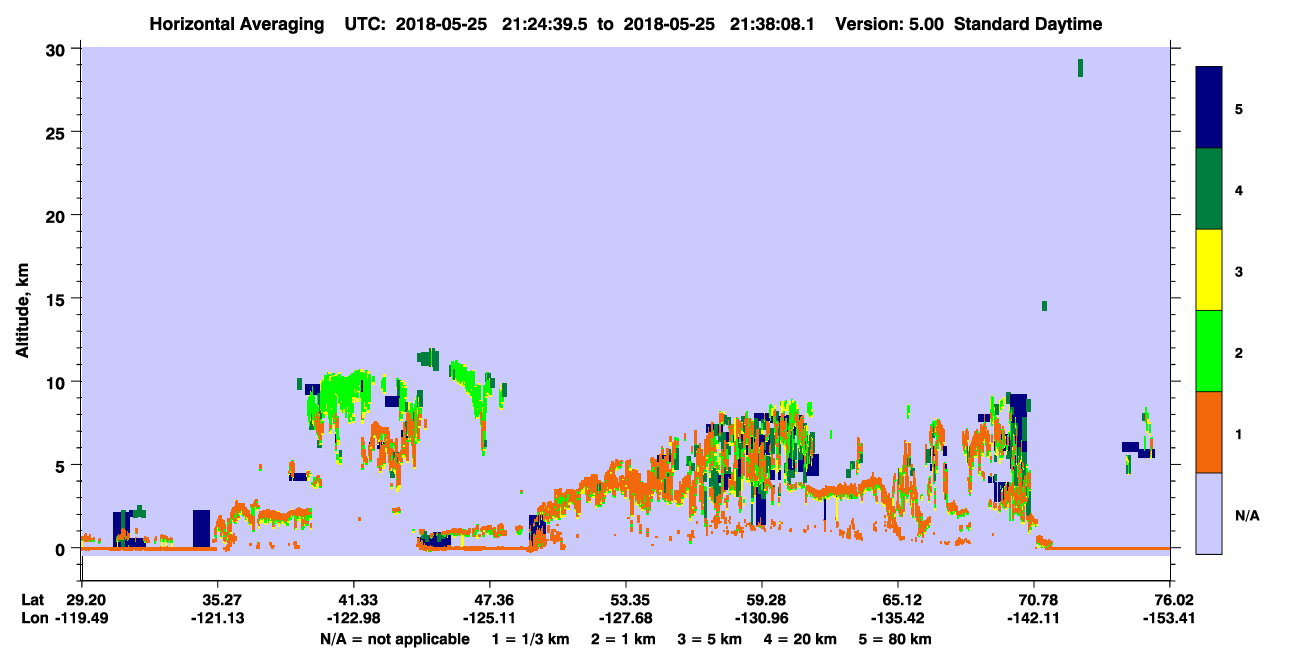This screenshot has height=667, width=1300.
Task: Click longitude value -127.68
Action: (625, 619)
